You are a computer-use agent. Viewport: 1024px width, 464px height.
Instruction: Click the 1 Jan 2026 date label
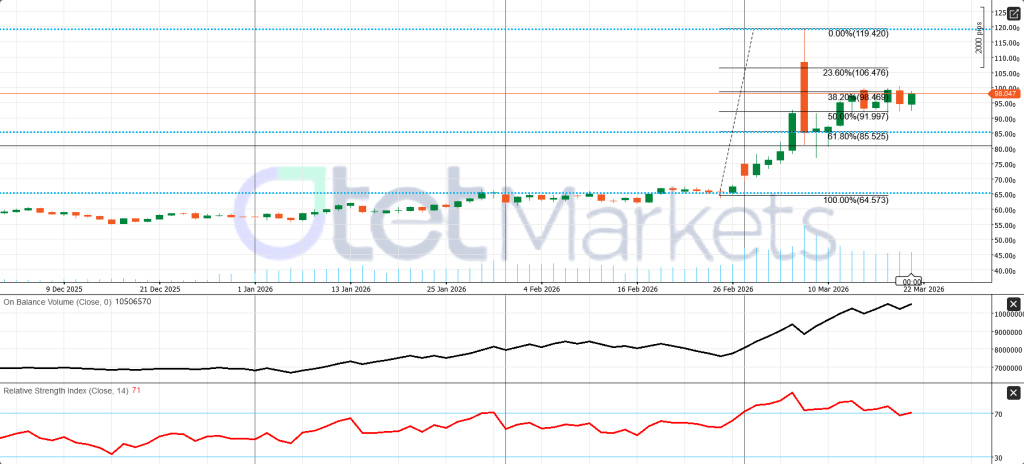(255, 289)
